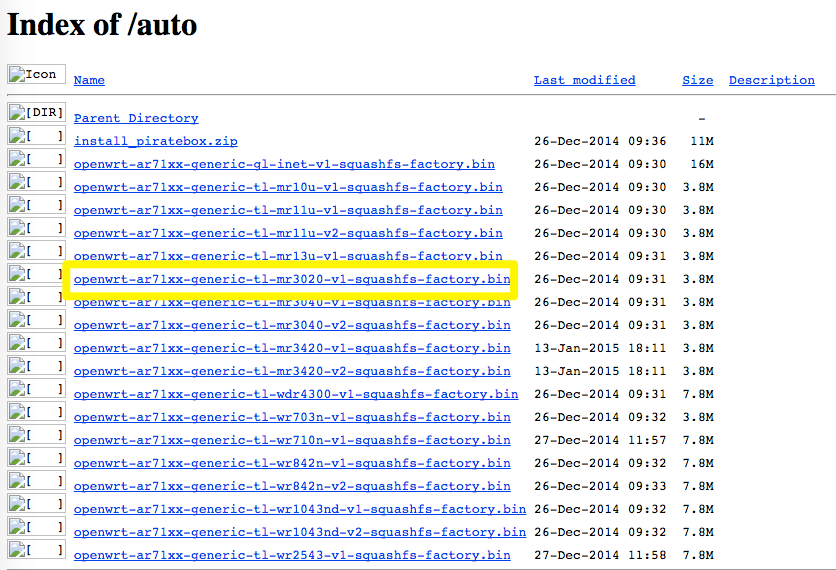Click file icon beside tl-mr10u-v1 row
Image resolution: width=836 pixels, height=570 pixels.
(x=36, y=181)
